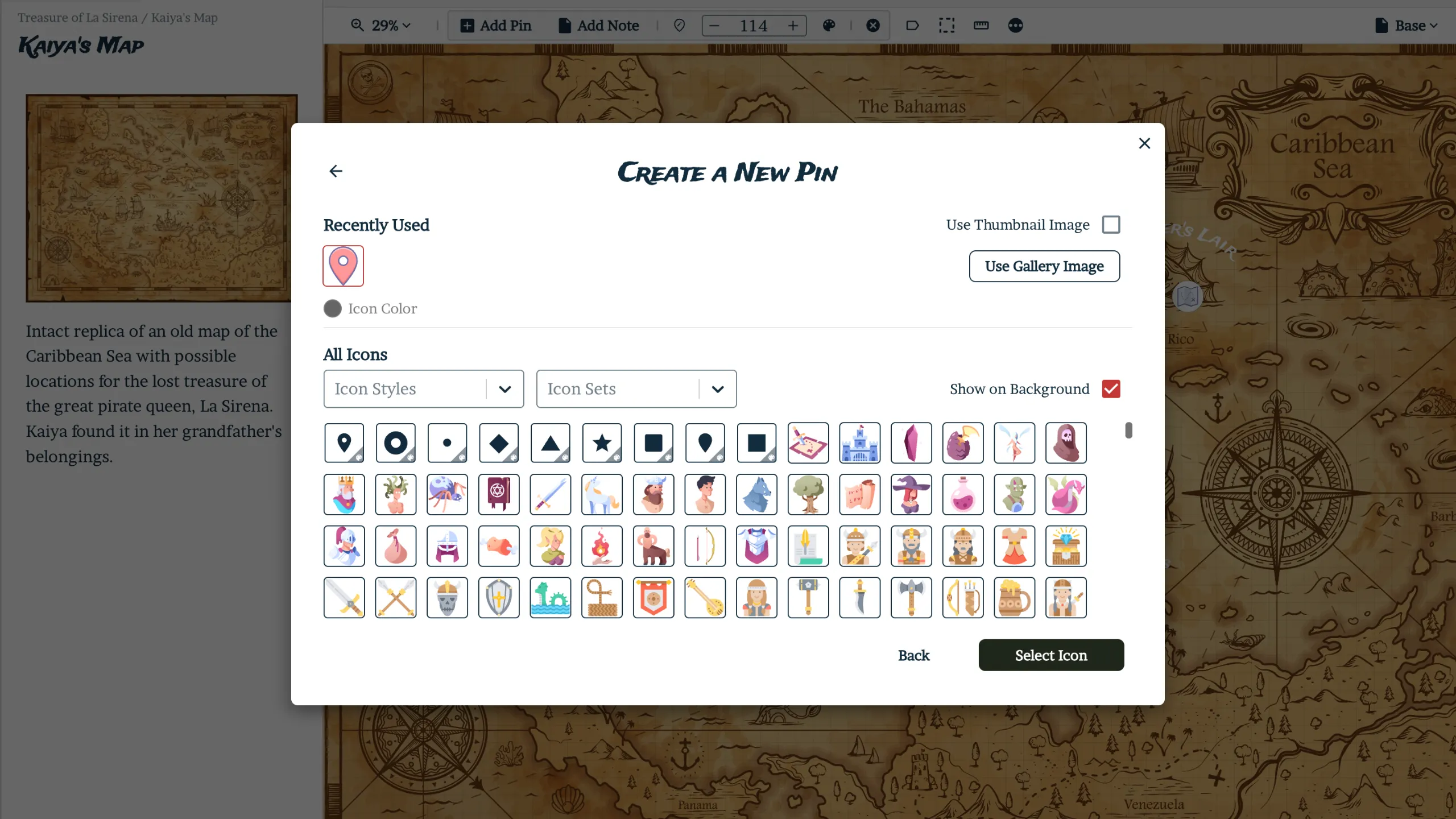Enable Use Thumbnail Image checkbox
The width and height of the screenshot is (1456, 819).
pos(1111,225)
